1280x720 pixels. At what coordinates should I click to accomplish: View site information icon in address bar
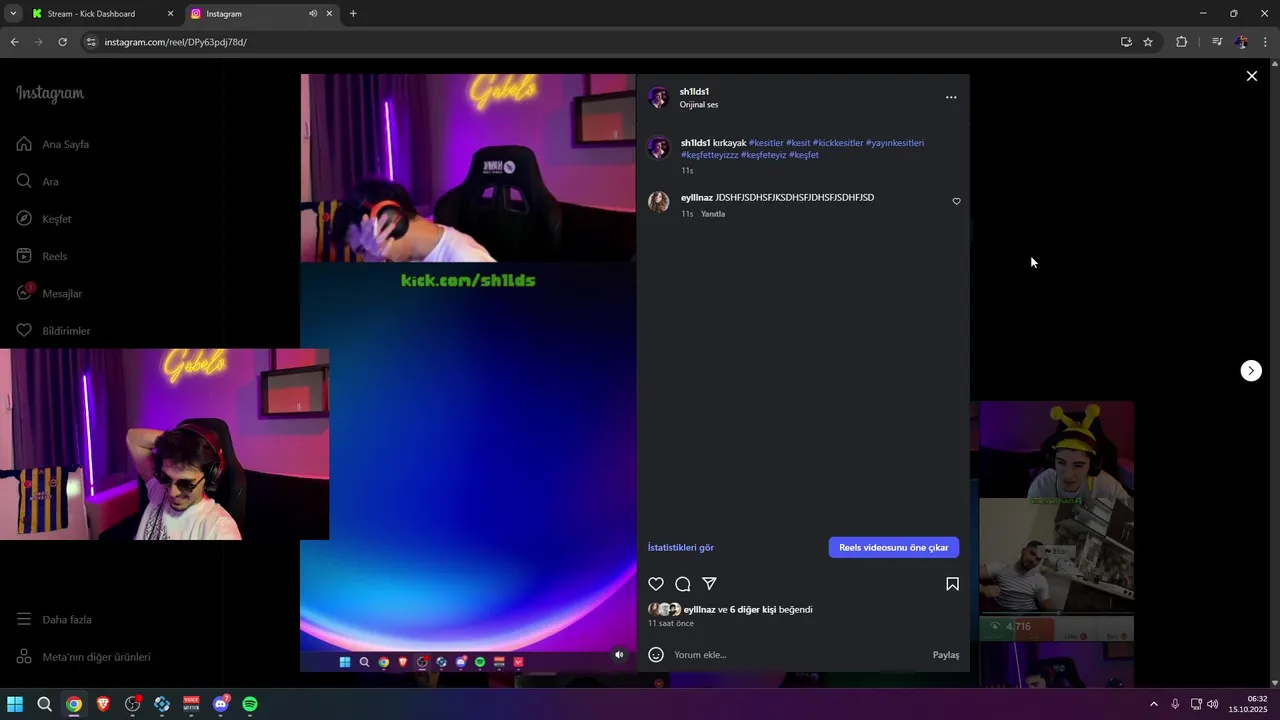coord(91,42)
